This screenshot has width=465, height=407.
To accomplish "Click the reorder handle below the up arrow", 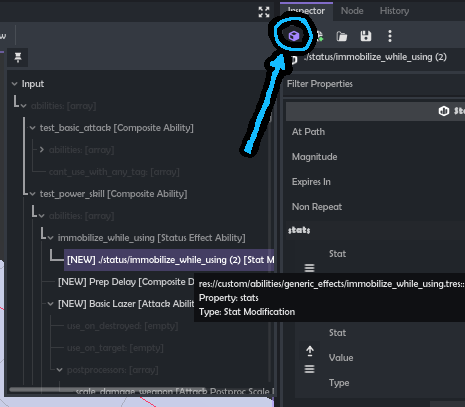I will pos(309,369).
